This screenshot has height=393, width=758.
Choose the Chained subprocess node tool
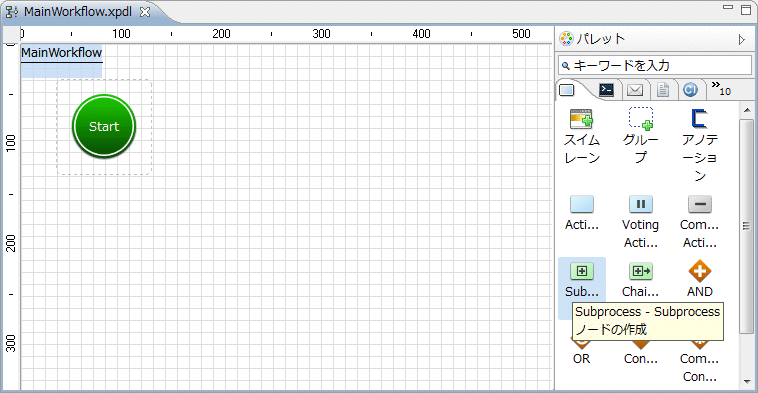641,280
